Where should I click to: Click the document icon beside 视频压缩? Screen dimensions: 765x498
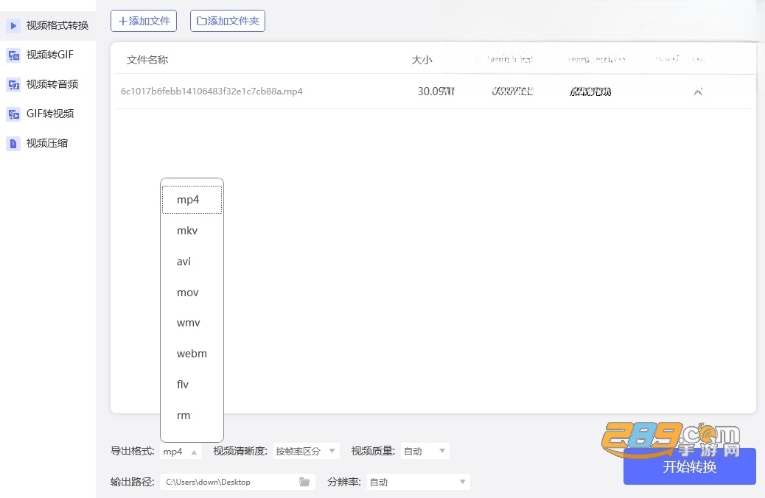click(x=13, y=143)
